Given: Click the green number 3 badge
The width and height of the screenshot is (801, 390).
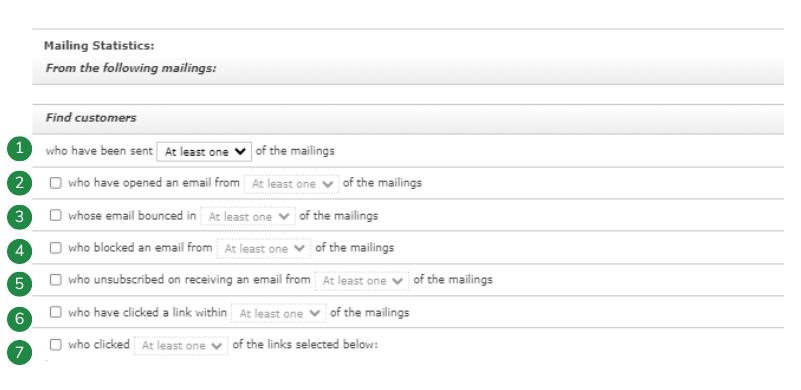Looking at the screenshot, I should coord(19,217).
